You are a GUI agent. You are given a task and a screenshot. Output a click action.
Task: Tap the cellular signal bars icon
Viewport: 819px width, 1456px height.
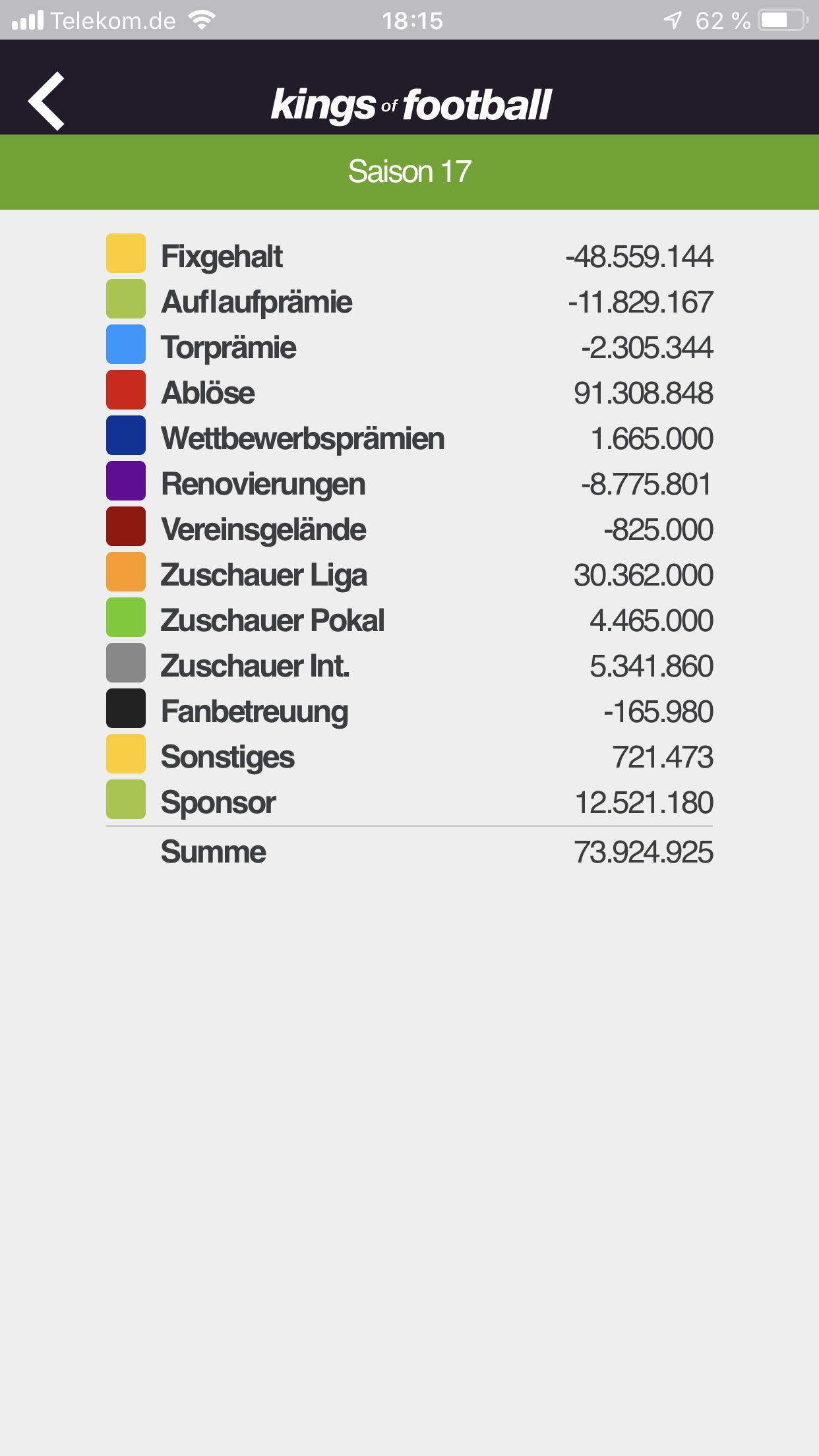coord(28,20)
